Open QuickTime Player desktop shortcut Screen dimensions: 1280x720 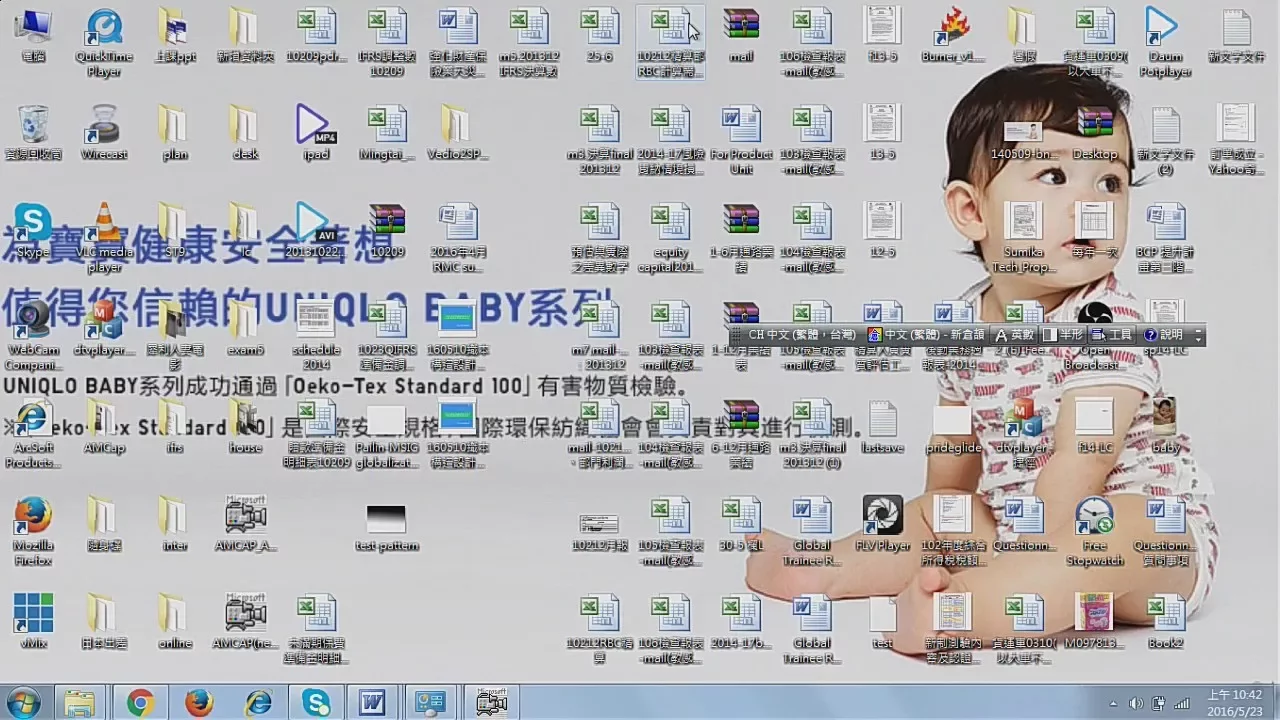click(x=104, y=43)
